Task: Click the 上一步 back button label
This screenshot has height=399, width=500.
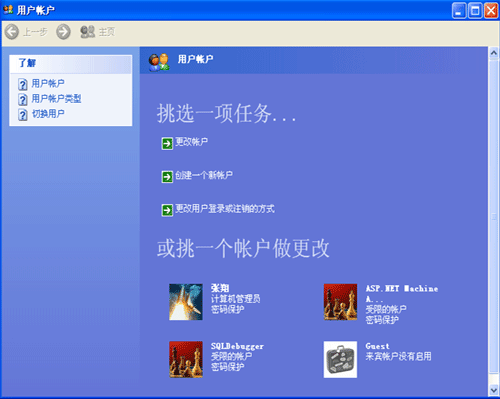Action: [x=35, y=32]
